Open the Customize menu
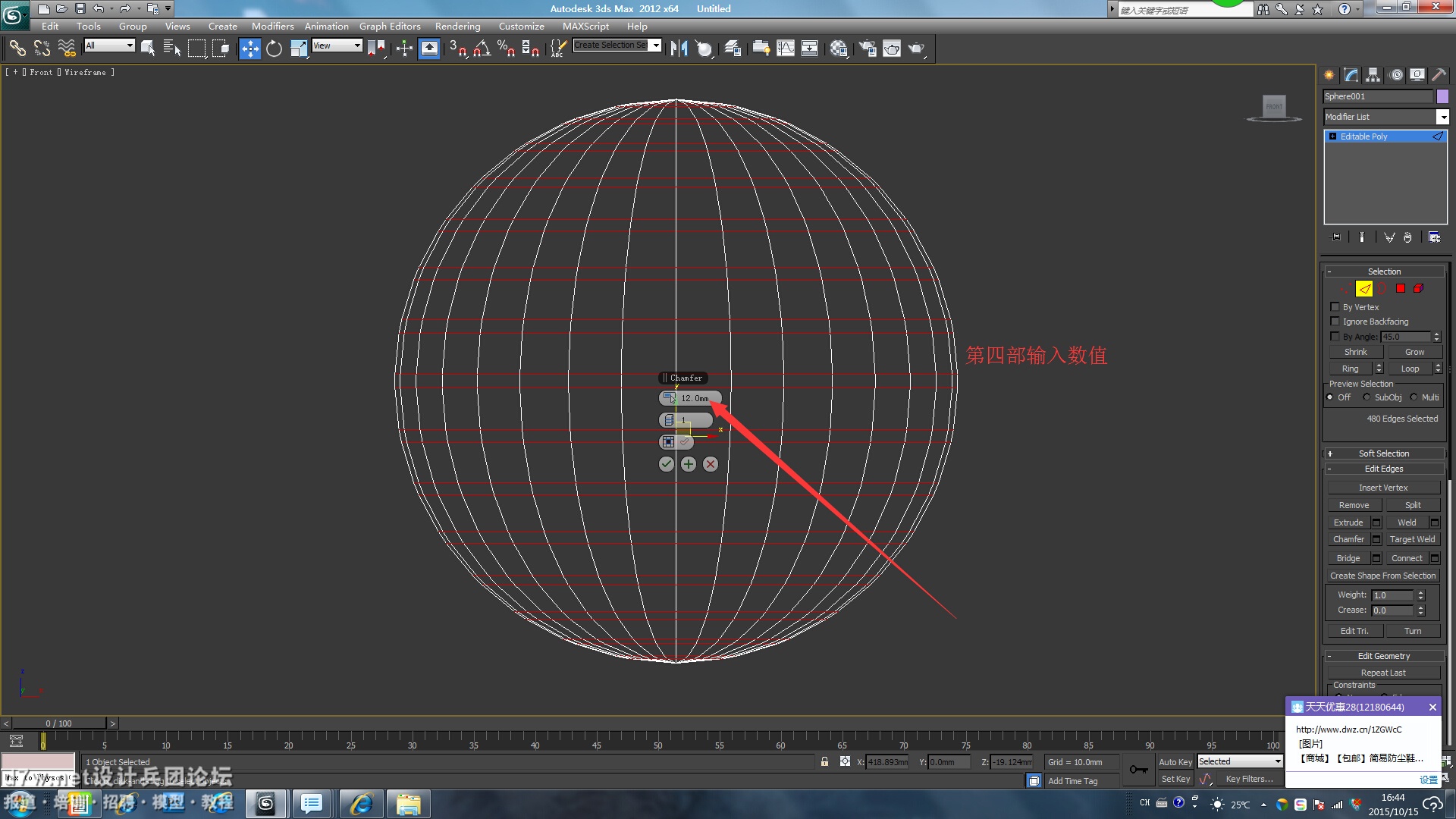The width and height of the screenshot is (1456, 819). coord(521,26)
